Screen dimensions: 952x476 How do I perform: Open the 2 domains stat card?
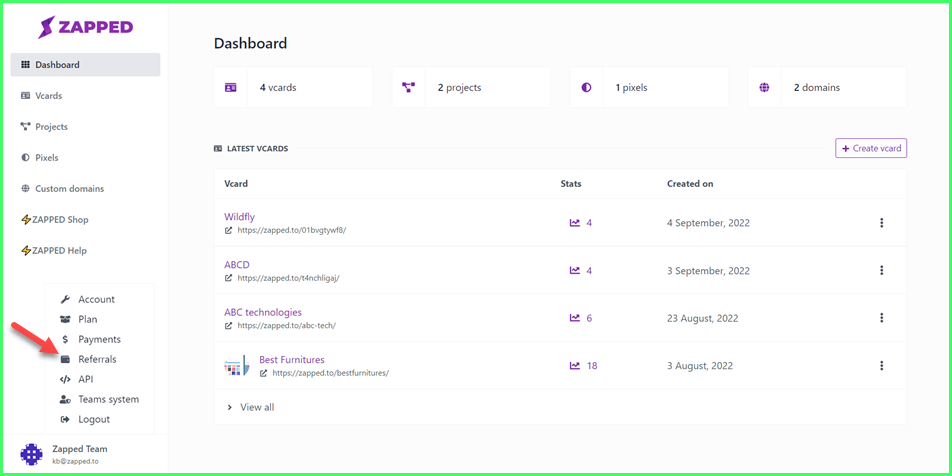(x=827, y=87)
